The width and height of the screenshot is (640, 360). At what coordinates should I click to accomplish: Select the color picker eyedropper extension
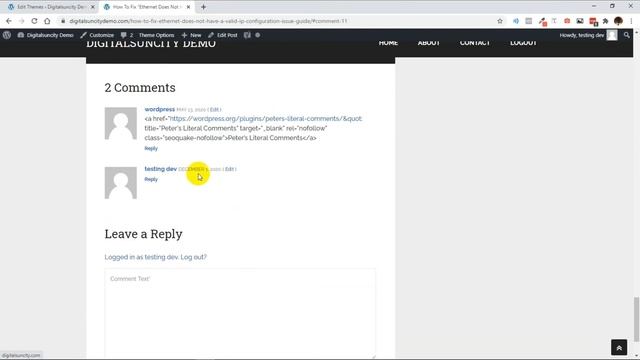coord(542,21)
